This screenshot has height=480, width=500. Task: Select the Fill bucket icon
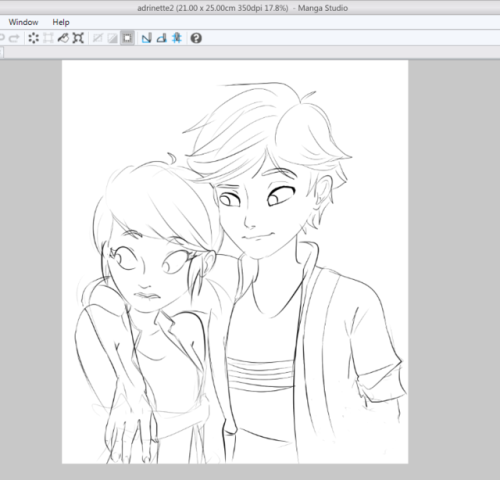pyautogui.click(x=63, y=38)
